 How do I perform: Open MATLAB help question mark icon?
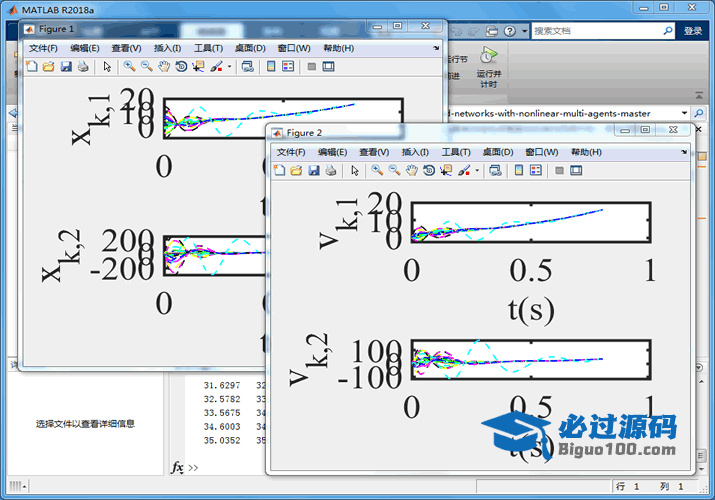point(510,31)
